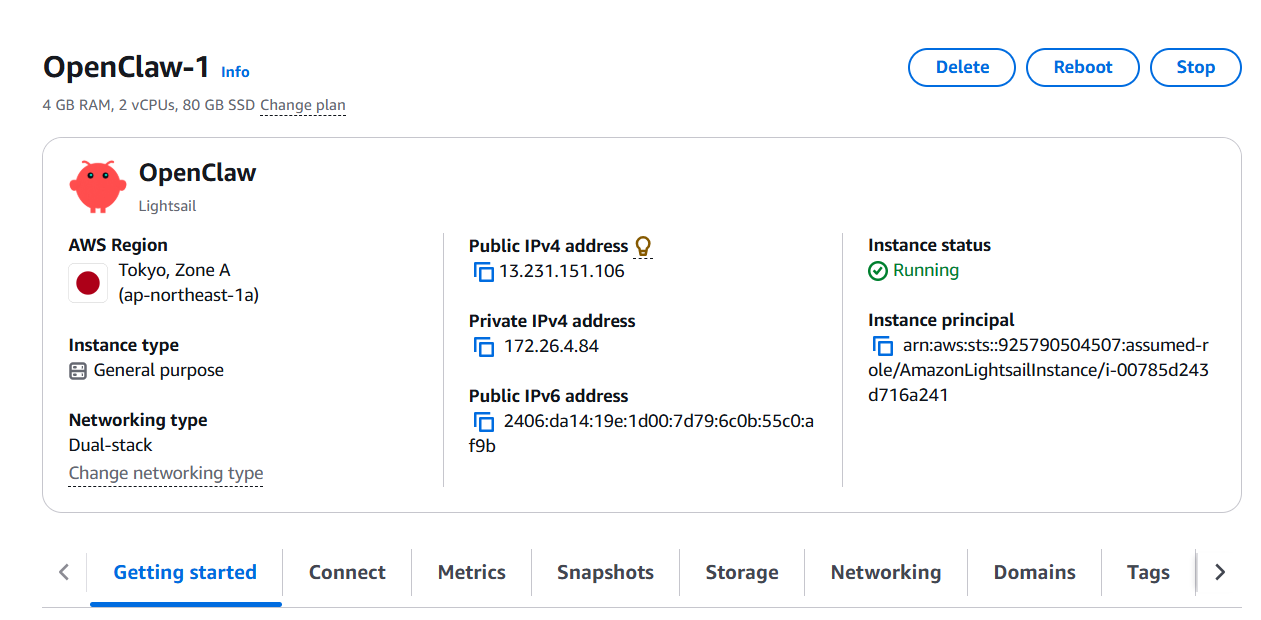Copy the public IPv4 address

point(484,271)
